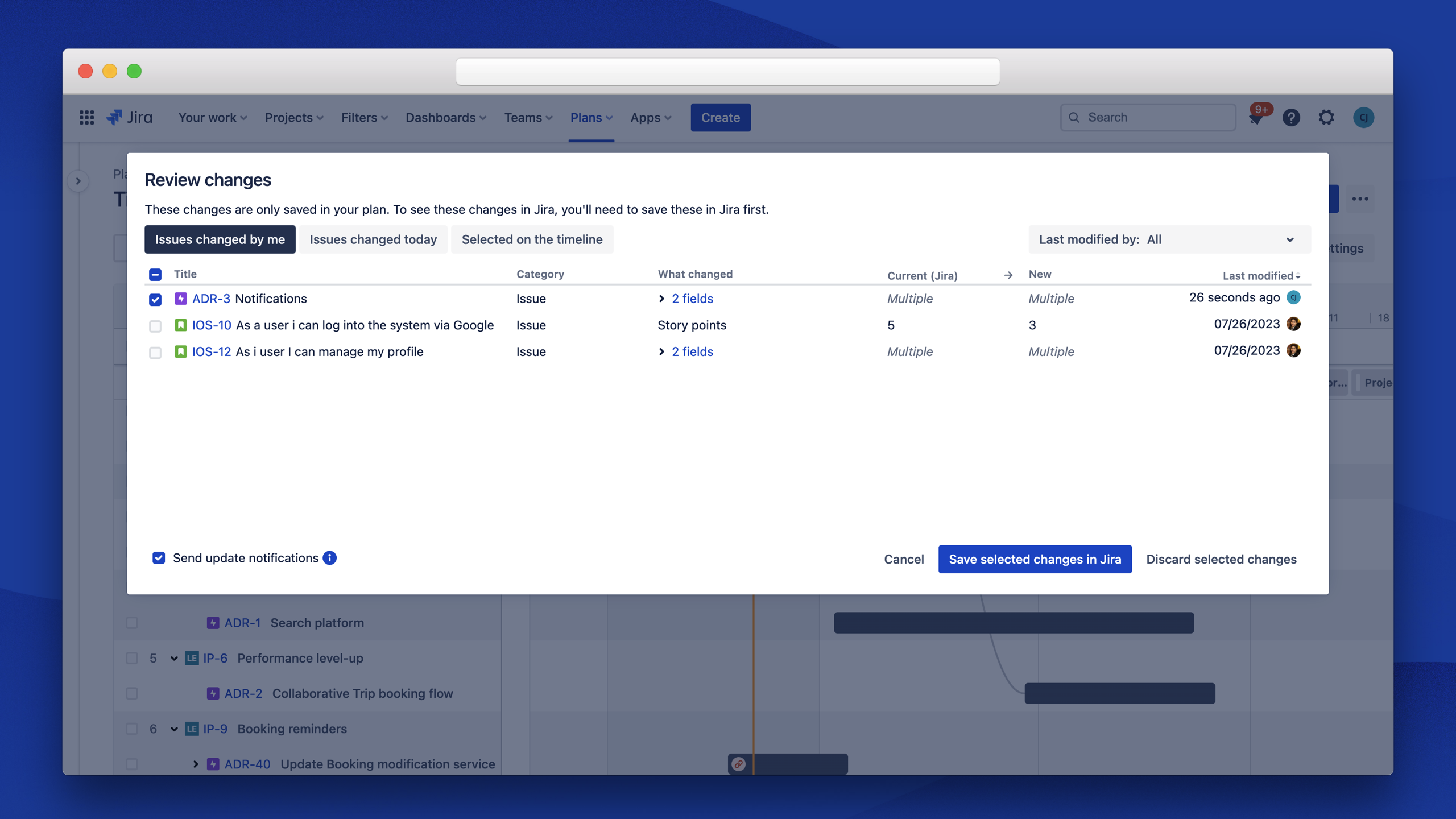The height and width of the screenshot is (819, 1456).
Task: Click the green story icon beside IOS-10
Action: pos(181,325)
